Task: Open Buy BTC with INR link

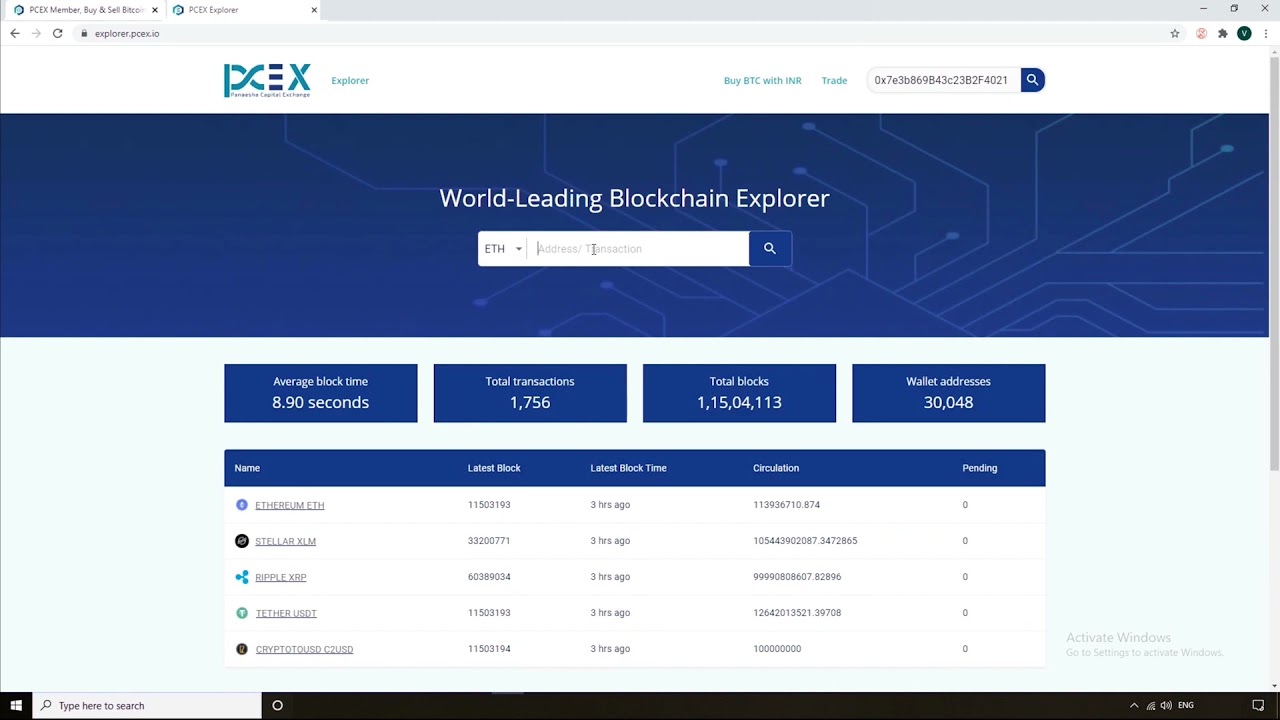Action: tap(762, 80)
